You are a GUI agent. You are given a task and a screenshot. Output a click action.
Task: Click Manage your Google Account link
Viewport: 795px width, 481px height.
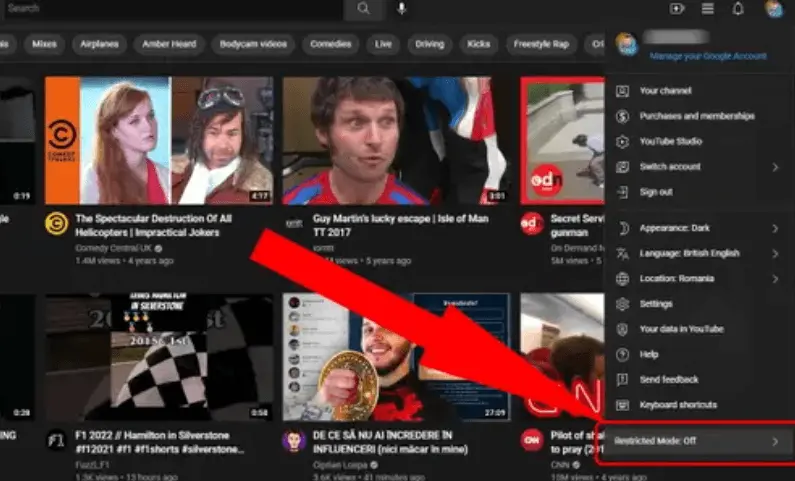pos(708,56)
